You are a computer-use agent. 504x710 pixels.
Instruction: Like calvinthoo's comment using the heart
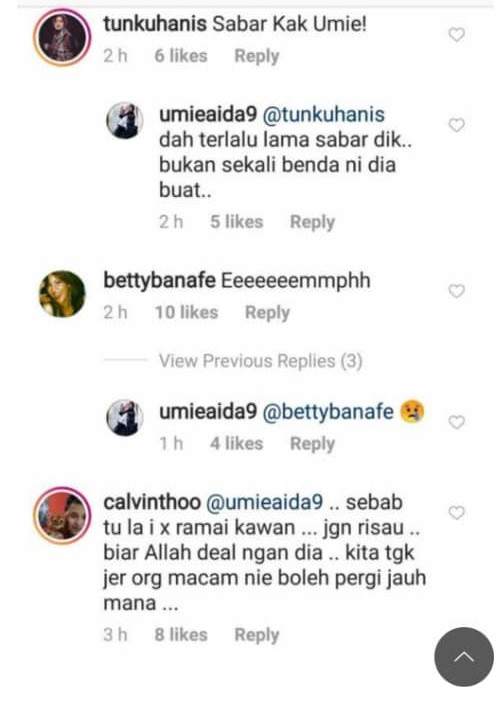pos(456,513)
